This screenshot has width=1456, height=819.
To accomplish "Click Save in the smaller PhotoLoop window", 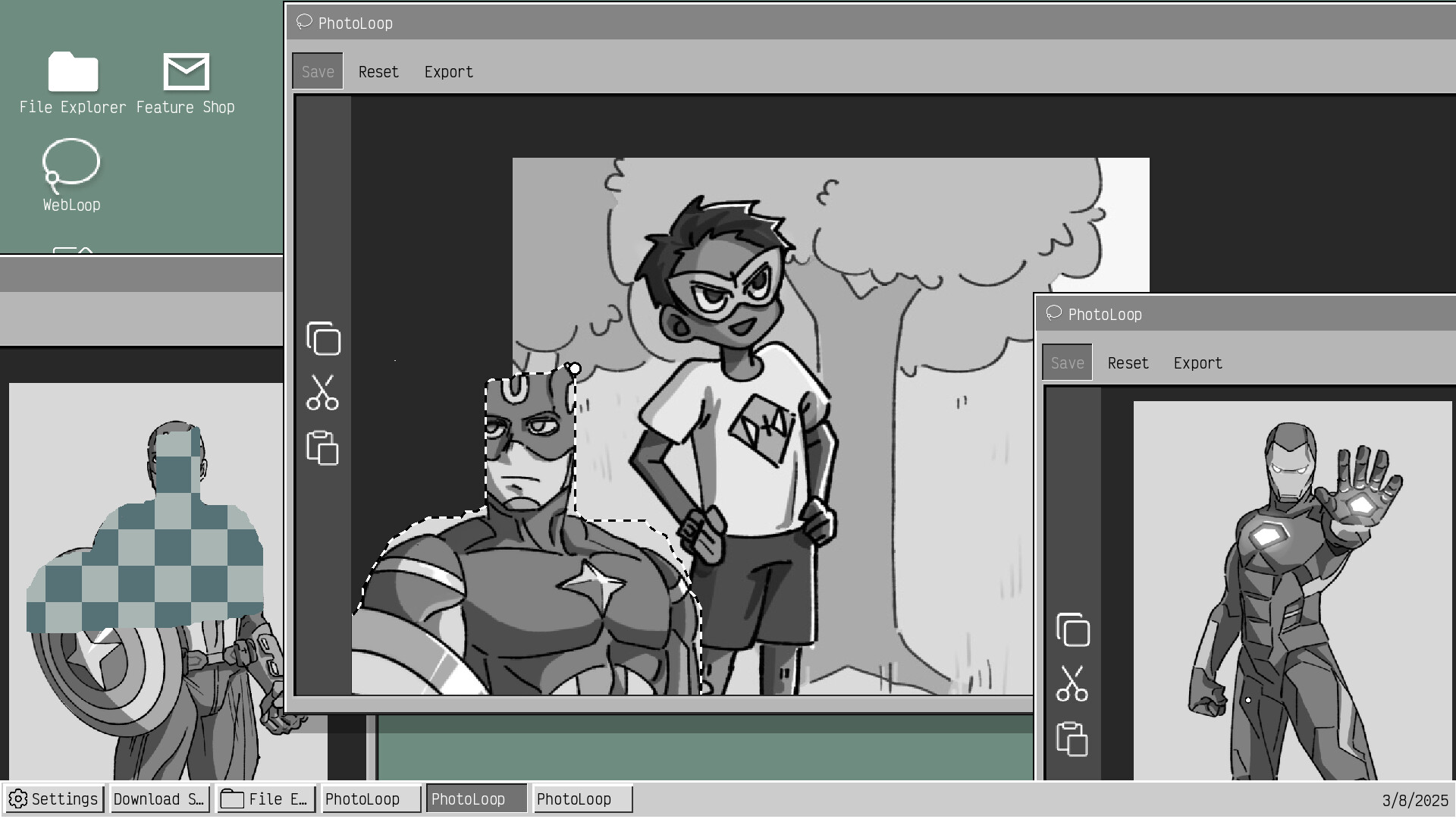I will click(1067, 362).
